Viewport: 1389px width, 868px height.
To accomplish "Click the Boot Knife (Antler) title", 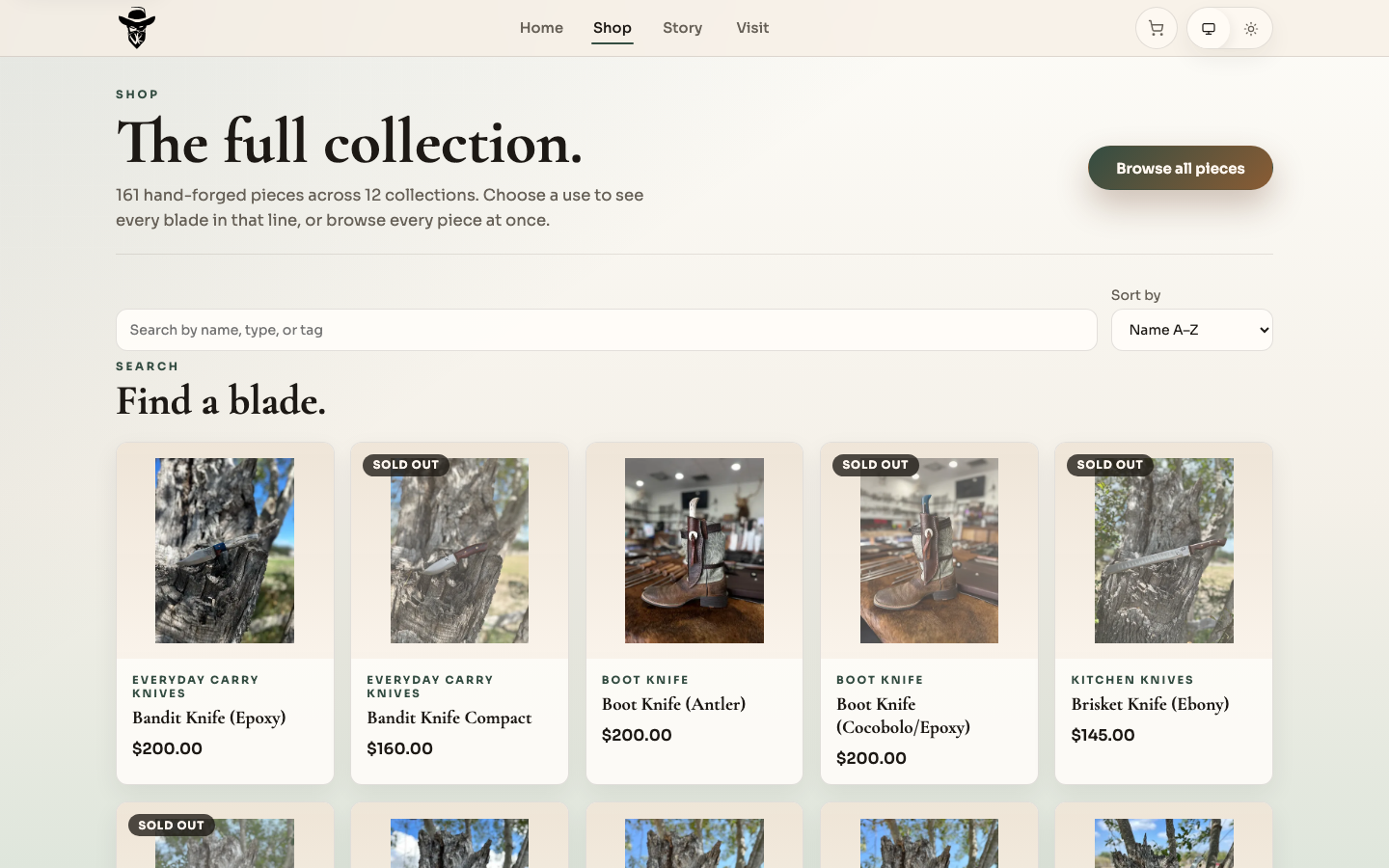I will click(x=673, y=704).
